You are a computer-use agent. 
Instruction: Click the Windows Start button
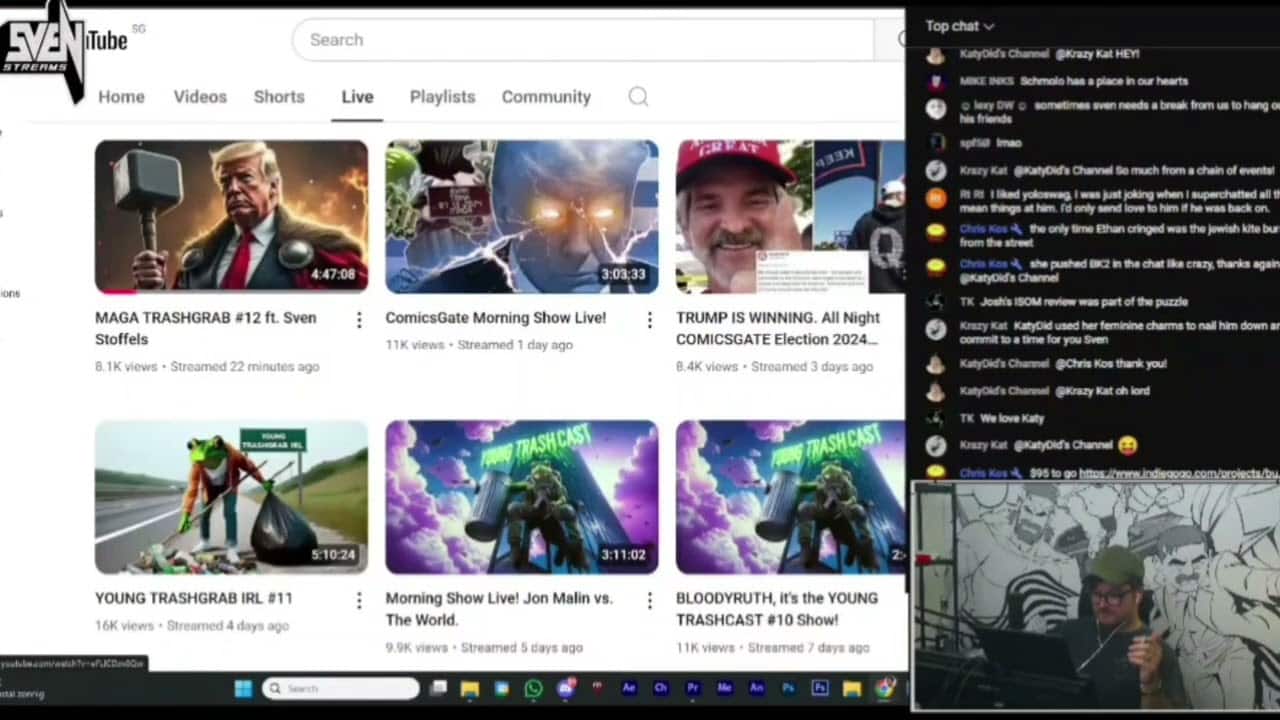click(x=243, y=688)
